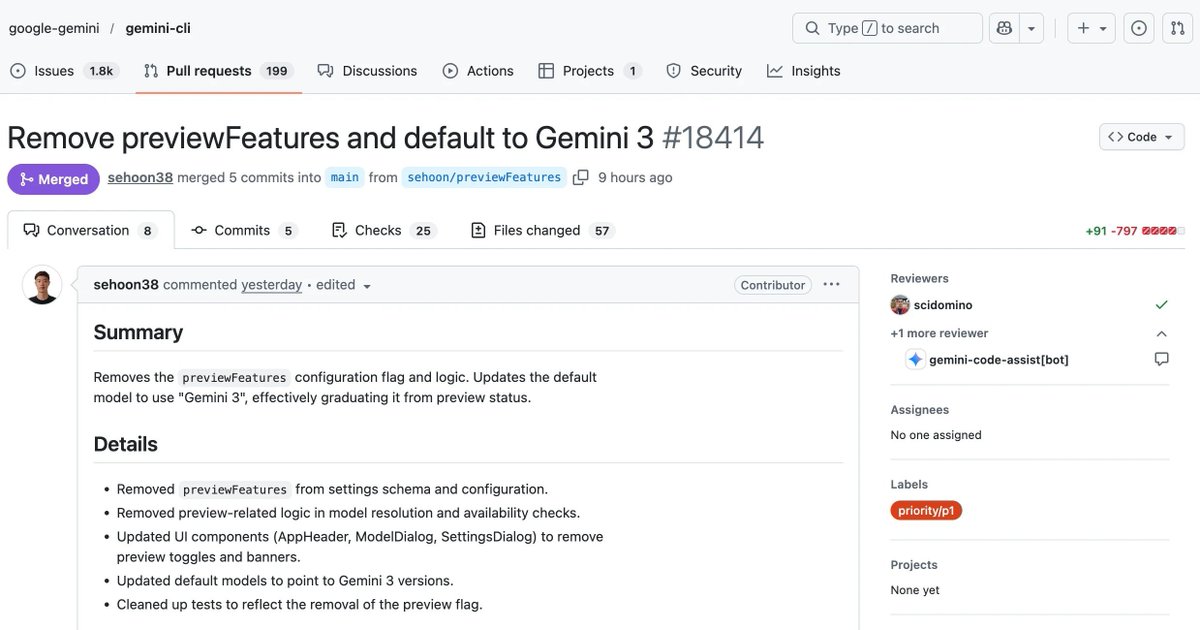
Task: Open the main branch link
Action: [x=344, y=177]
